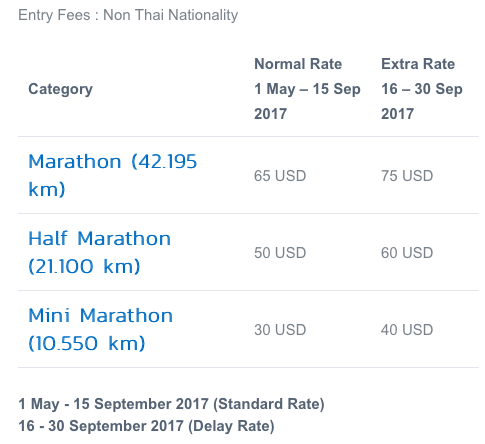This screenshot has width=485, height=444.
Task: Open the Mini Marathon (10.550 km) link
Action: 100,329
